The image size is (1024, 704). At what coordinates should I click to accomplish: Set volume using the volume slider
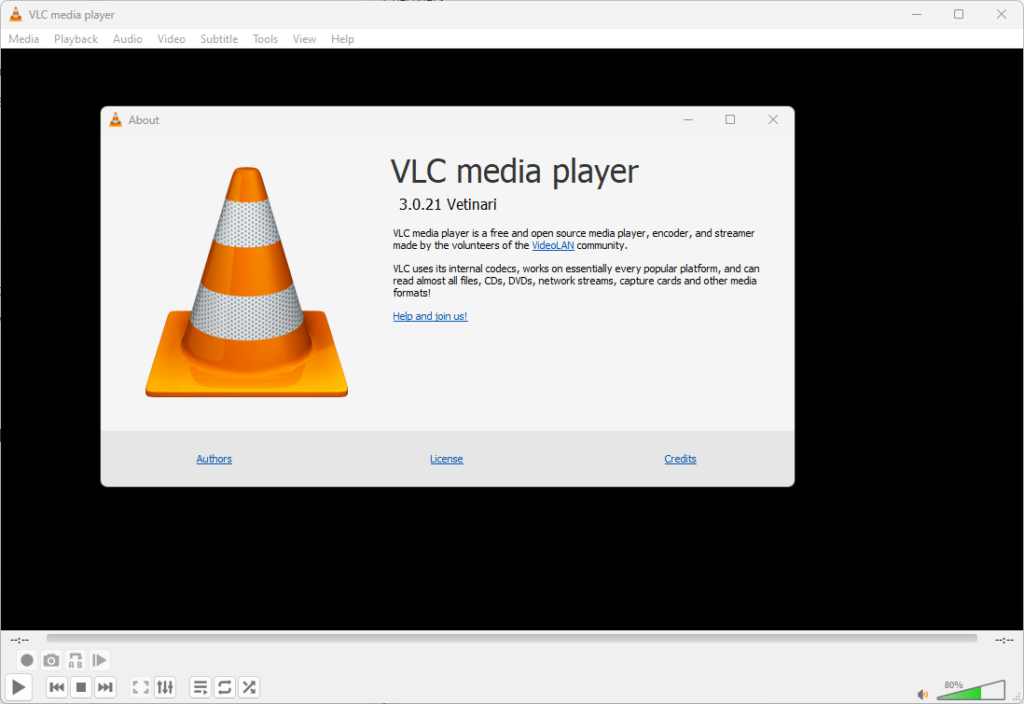(970, 690)
